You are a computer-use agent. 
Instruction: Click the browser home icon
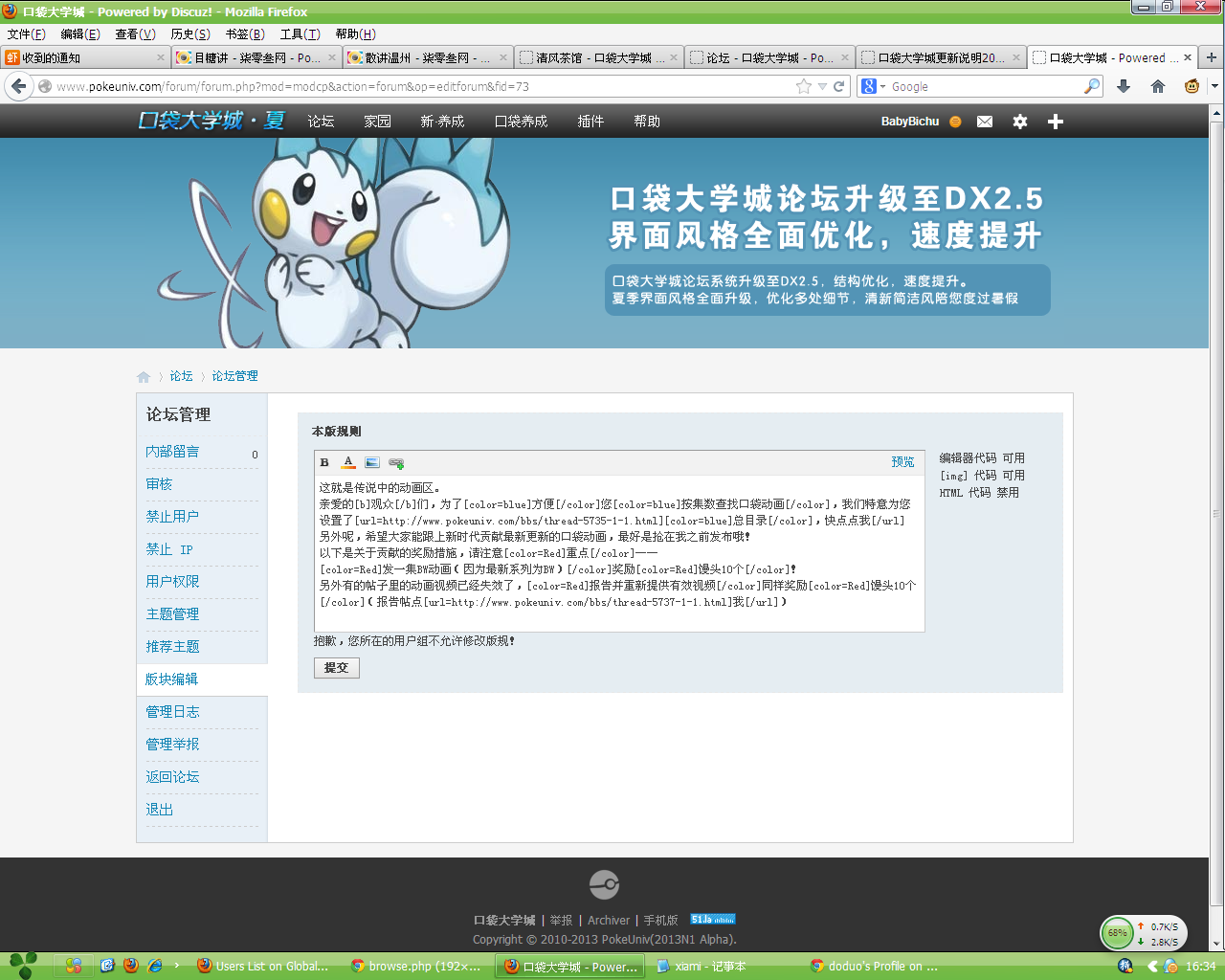[1158, 86]
